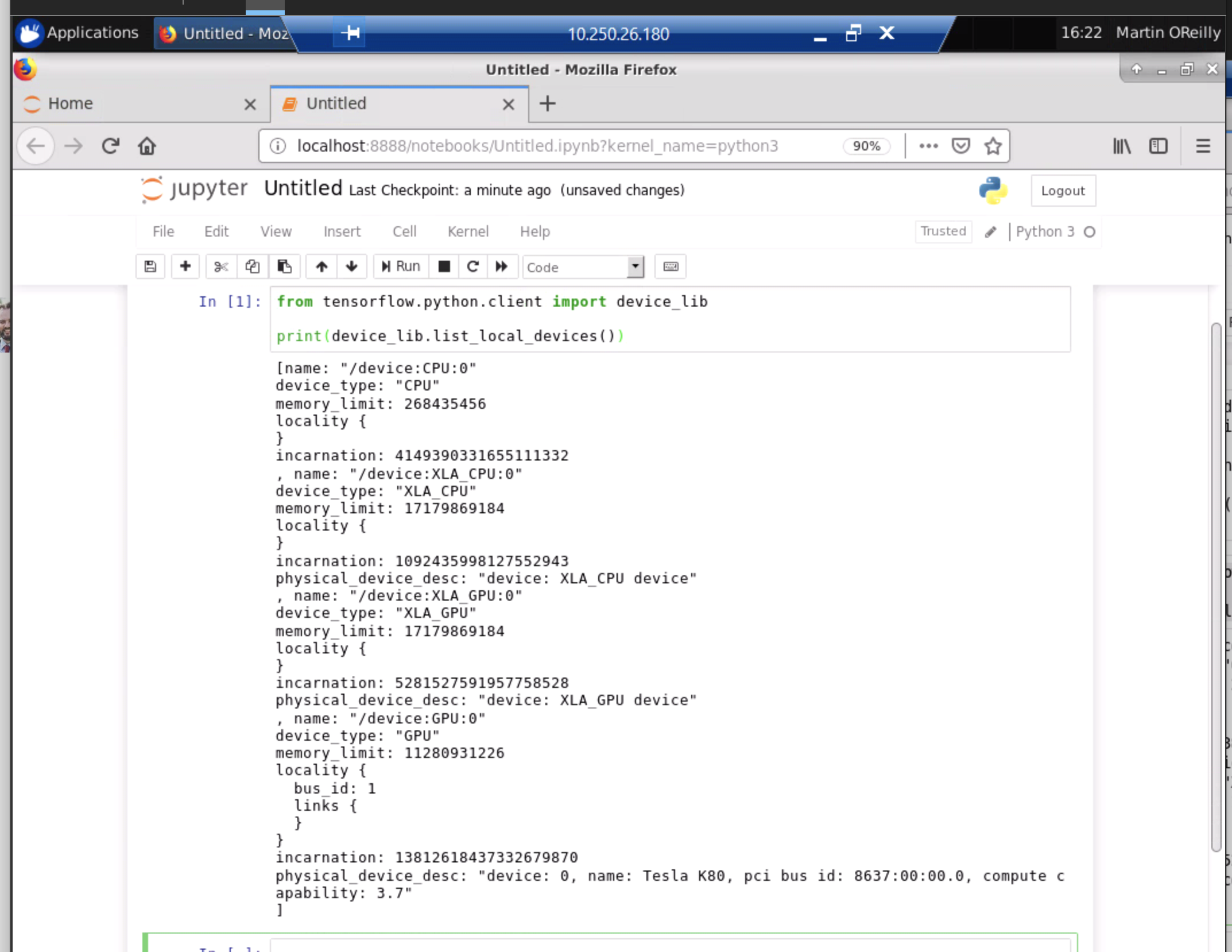Move the selected cell up
1232x952 pixels.
click(x=321, y=266)
